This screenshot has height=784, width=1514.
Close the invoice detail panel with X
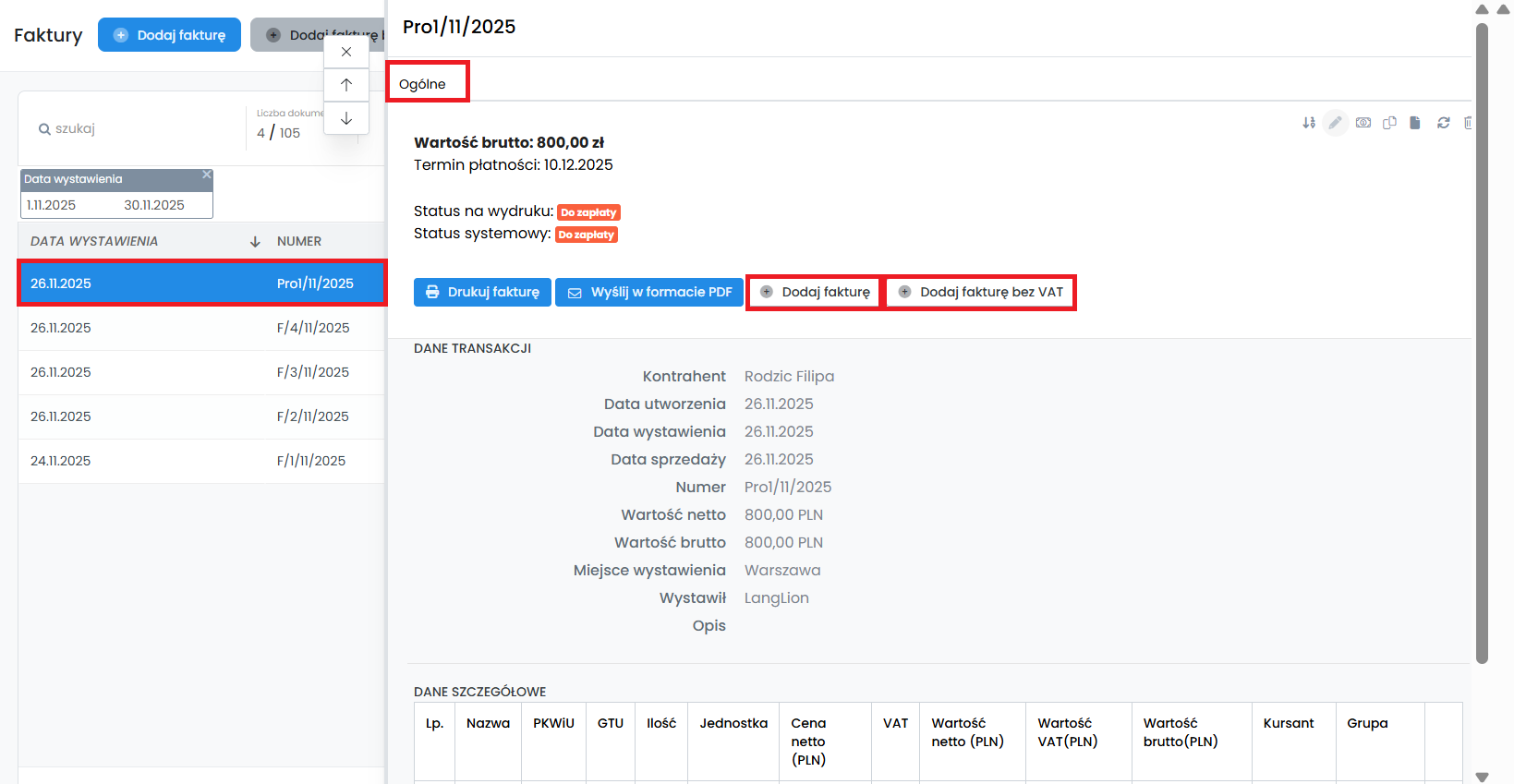tap(346, 52)
